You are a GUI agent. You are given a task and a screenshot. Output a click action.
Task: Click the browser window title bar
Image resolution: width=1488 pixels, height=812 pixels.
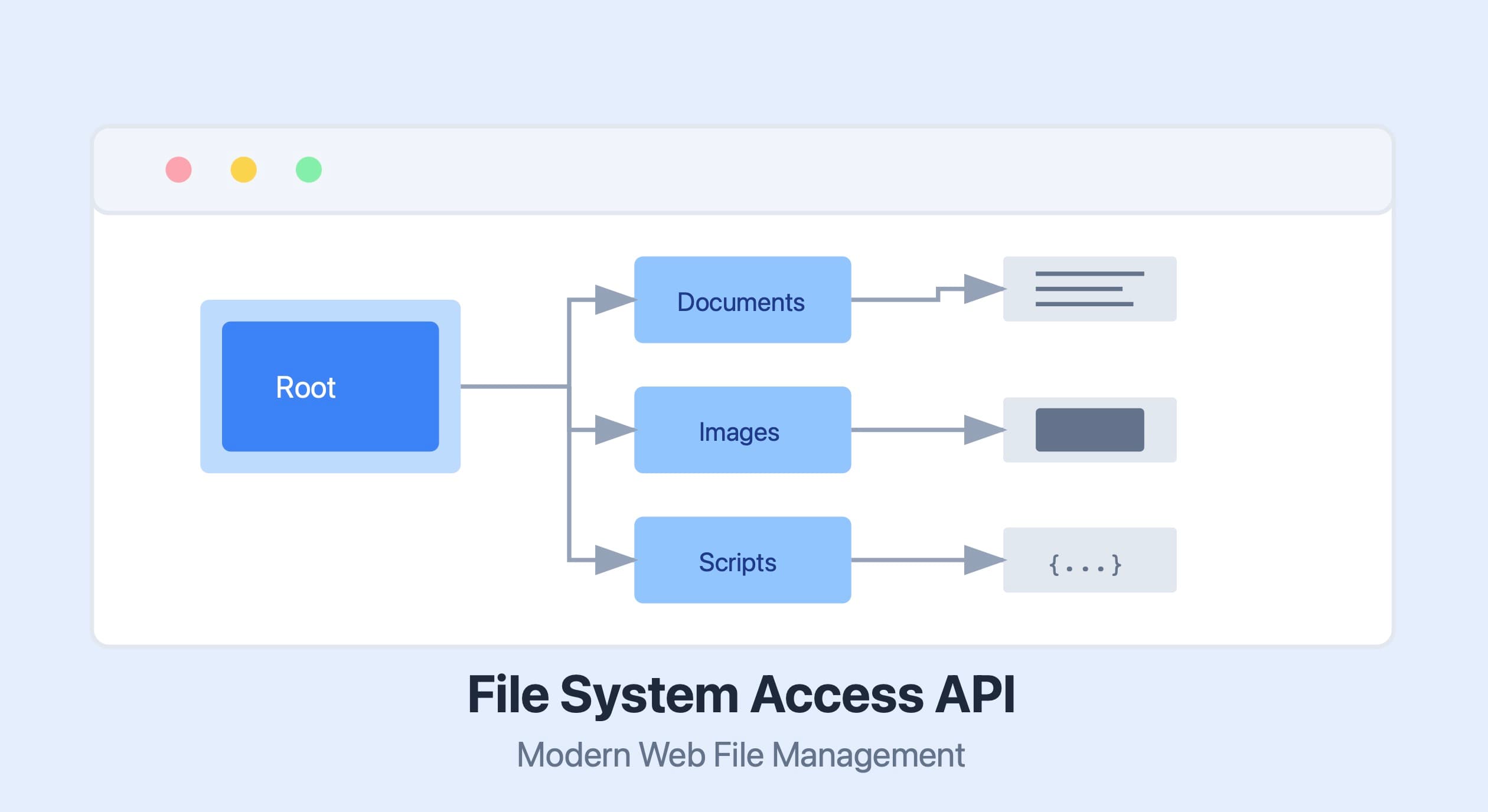click(x=827, y=169)
